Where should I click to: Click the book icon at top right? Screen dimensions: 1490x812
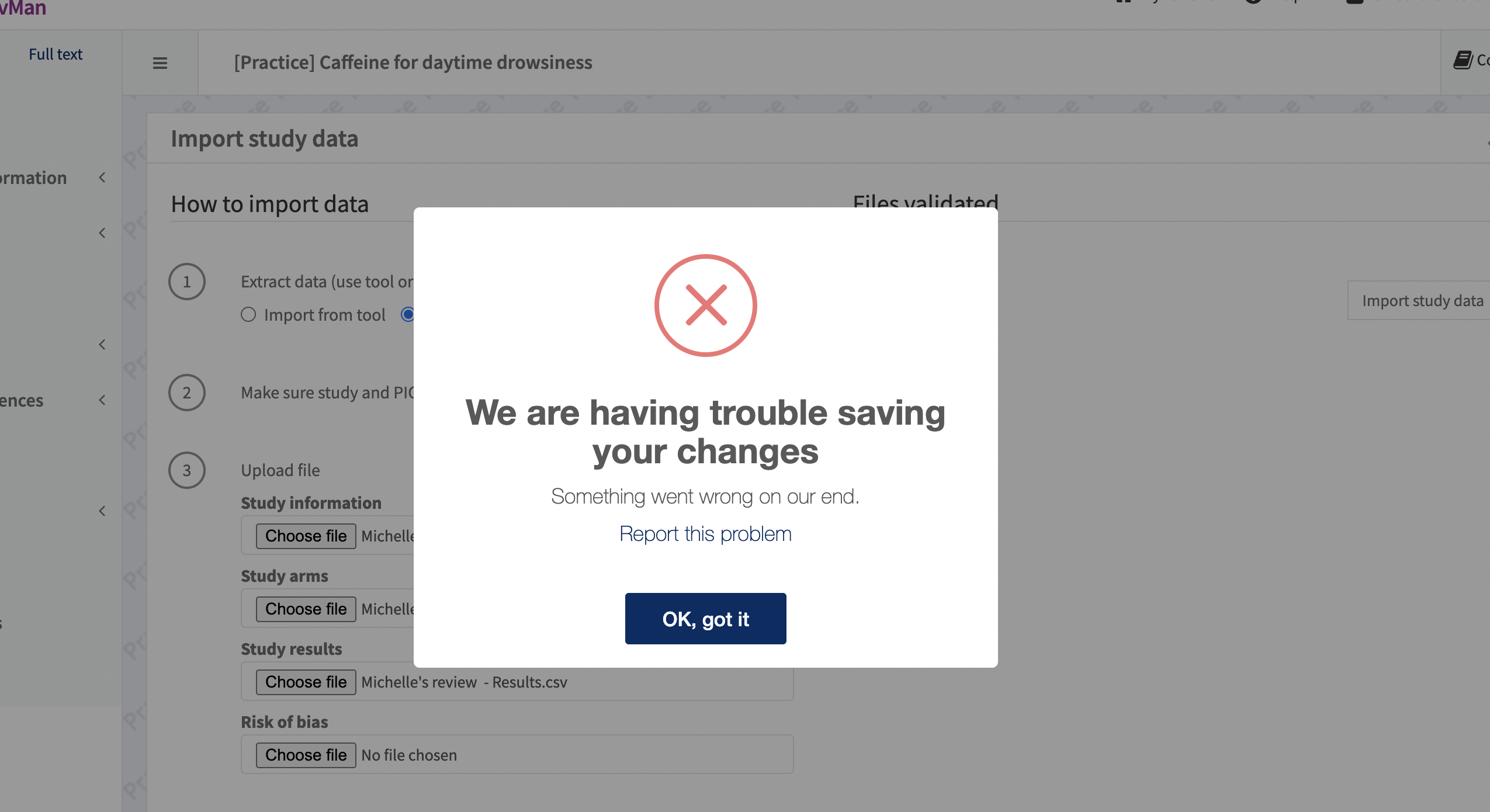tap(1463, 60)
